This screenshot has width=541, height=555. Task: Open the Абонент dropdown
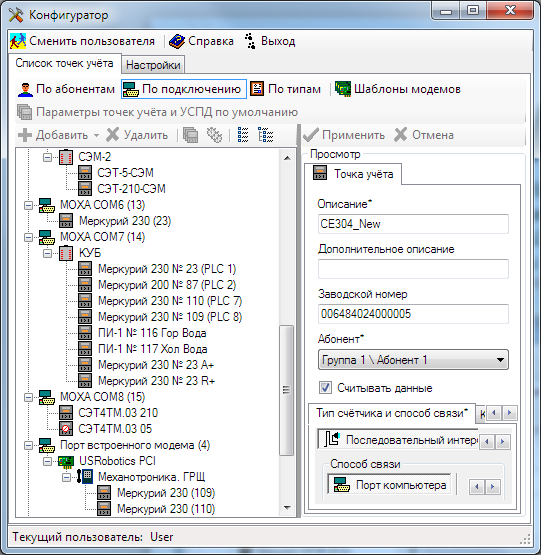pyautogui.click(x=413, y=360)
